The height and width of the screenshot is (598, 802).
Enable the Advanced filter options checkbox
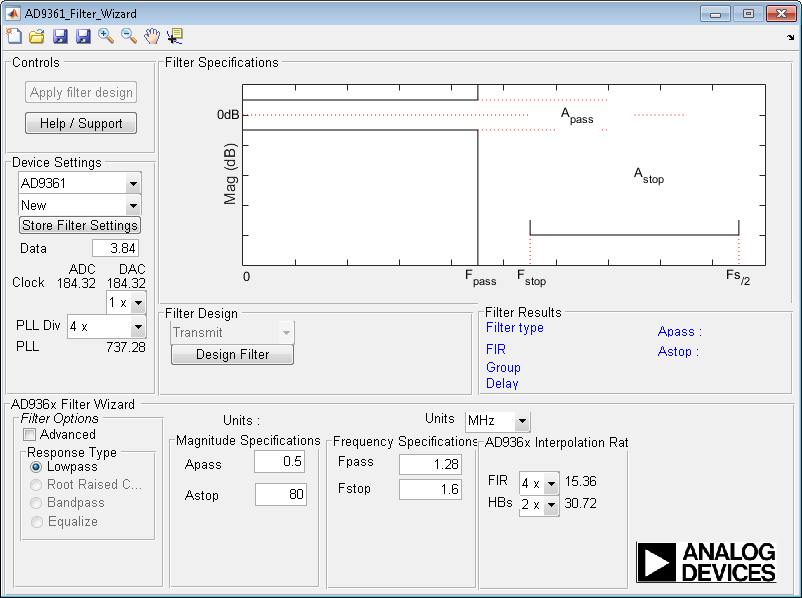tap(30, 435)
